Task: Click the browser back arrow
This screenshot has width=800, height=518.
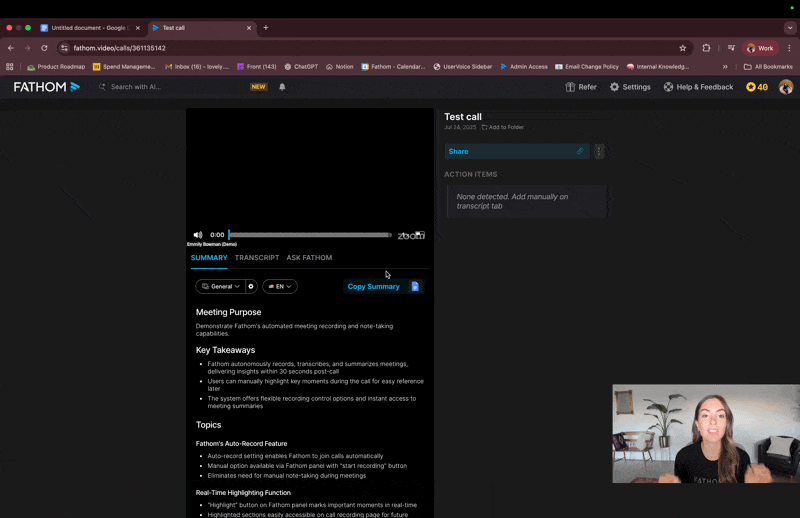Action: [x=11, y=48]
